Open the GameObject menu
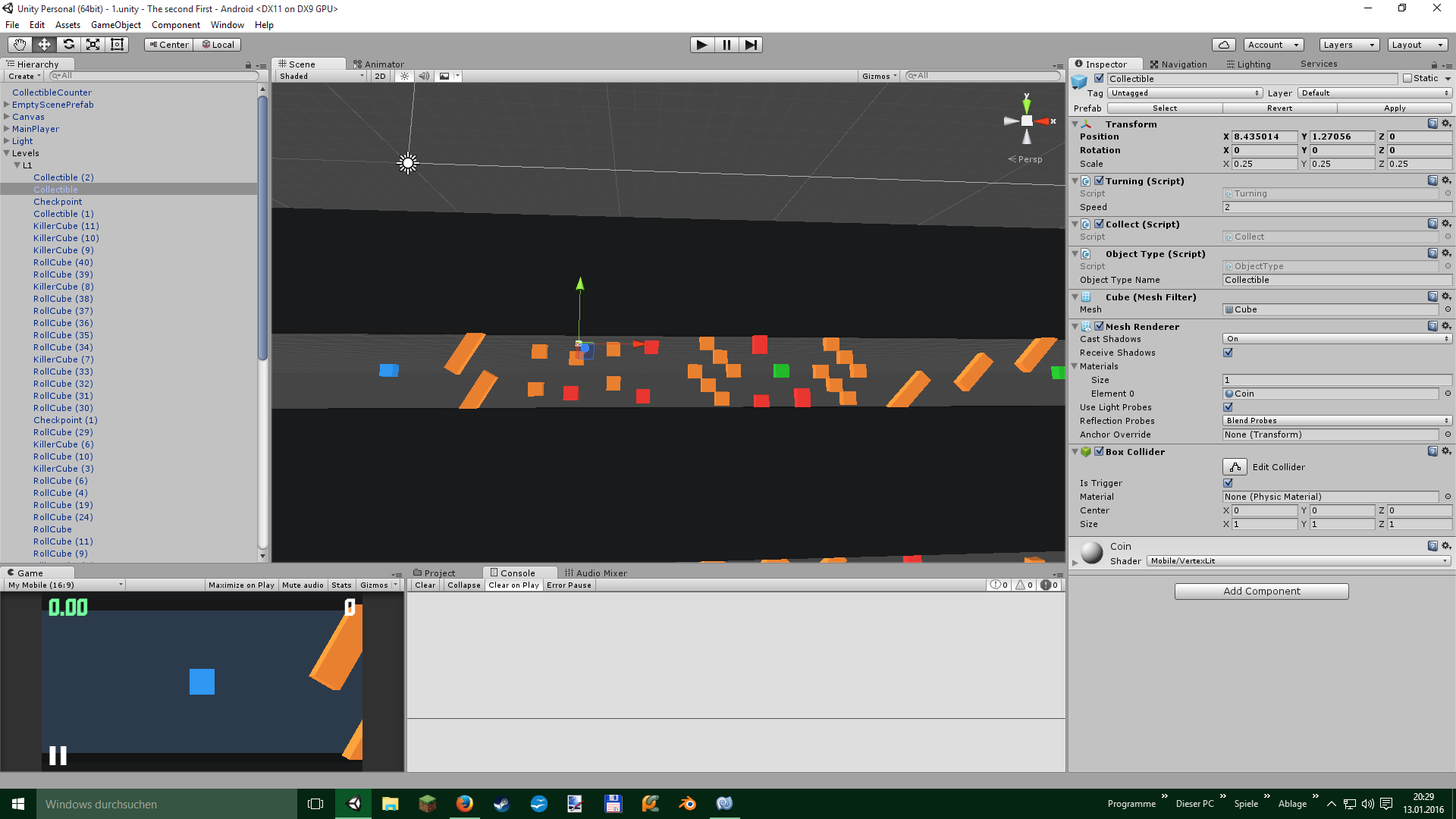This screenshot has width=1456, height=819. coord(115,25)
